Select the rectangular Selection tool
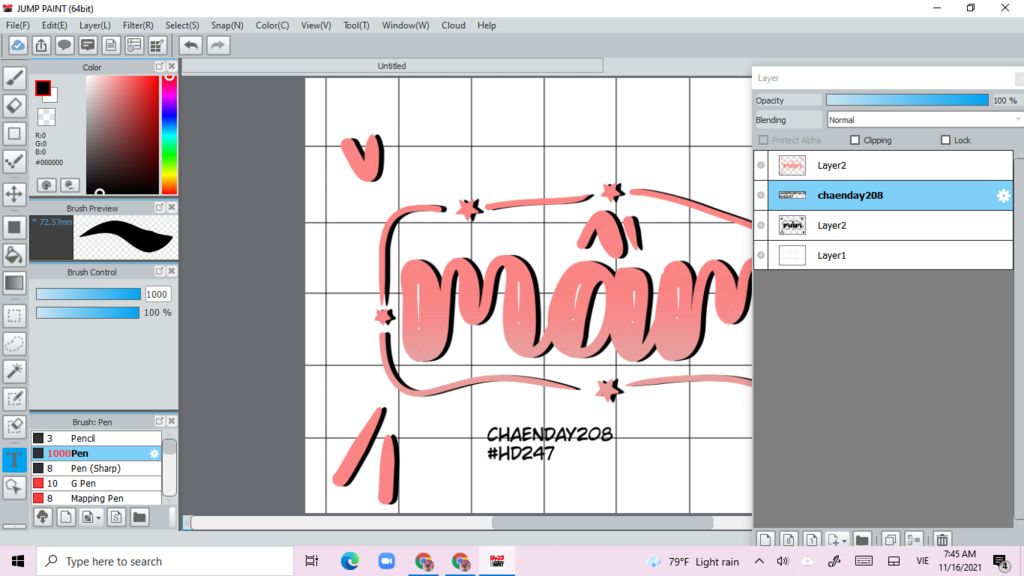This screenshot has width=1024, height=576. click(14, 315)
